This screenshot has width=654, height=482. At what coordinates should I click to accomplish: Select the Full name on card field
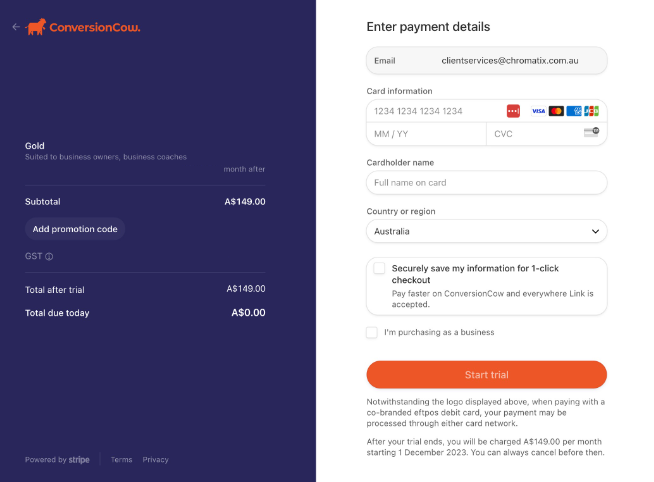(486, 183)
